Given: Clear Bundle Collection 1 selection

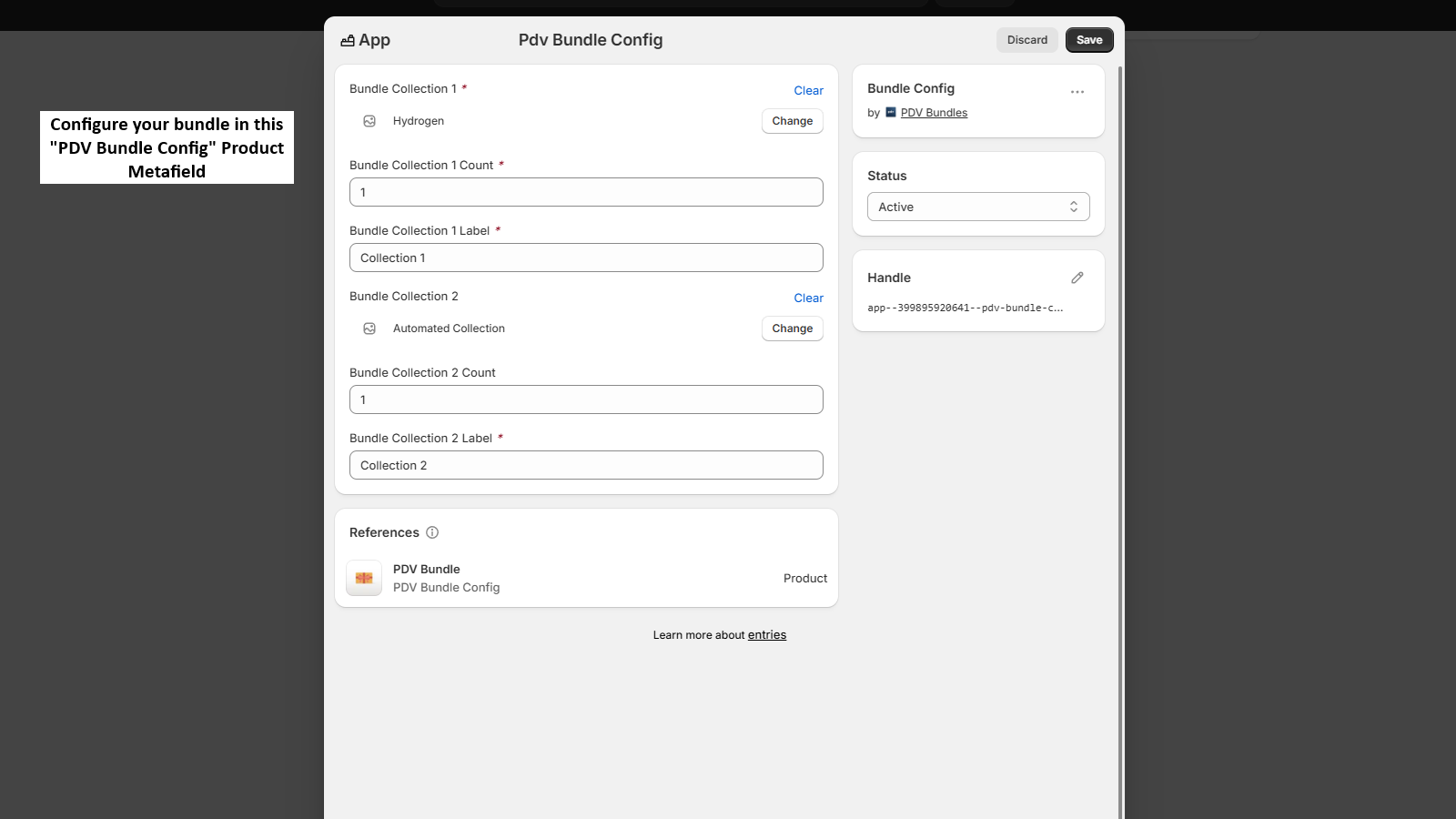Looking at the screenshot, I should point(808,90).
